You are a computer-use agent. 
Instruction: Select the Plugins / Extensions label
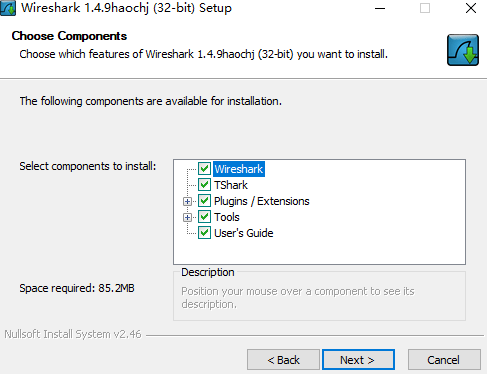pos(262,201)
